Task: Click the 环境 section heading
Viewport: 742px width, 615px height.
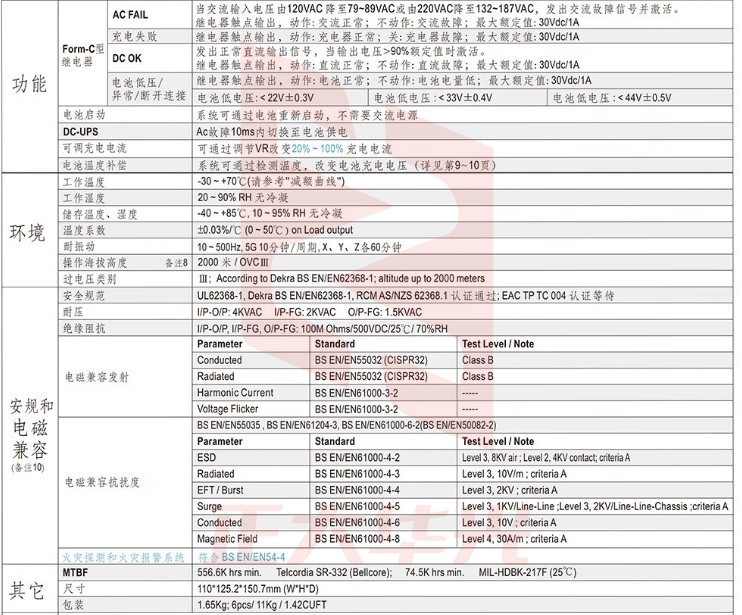Action: tap(29, 232)
